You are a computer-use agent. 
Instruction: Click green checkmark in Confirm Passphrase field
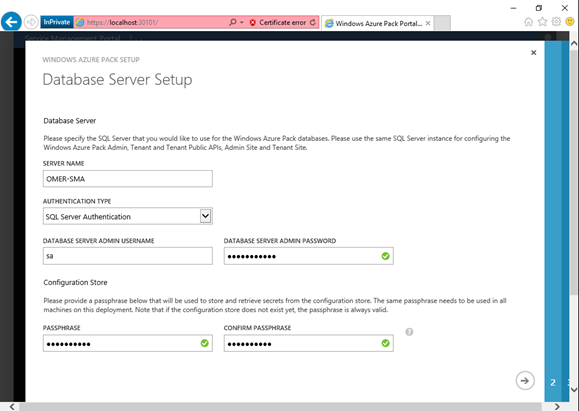click(386, 343)
